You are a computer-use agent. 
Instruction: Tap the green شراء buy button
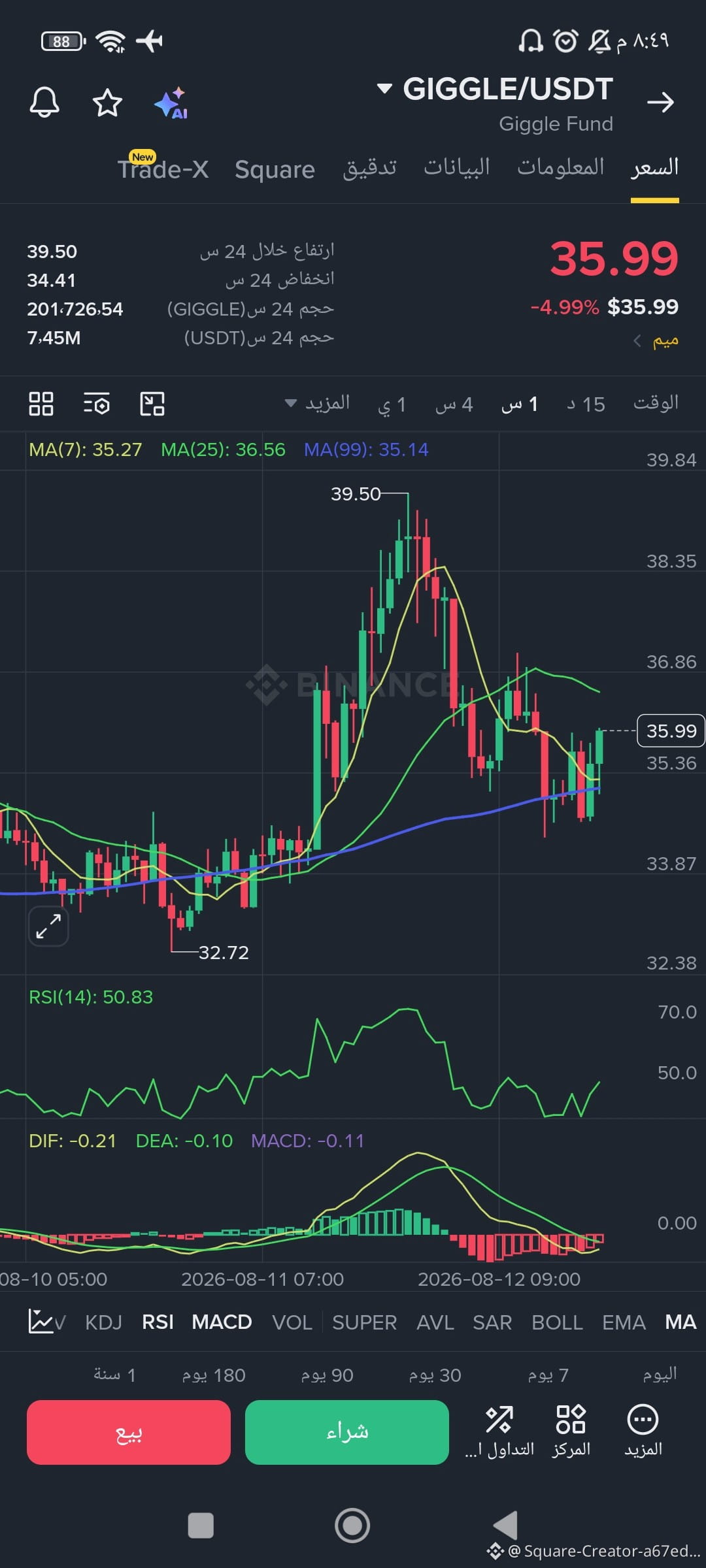pos(347,1432)
